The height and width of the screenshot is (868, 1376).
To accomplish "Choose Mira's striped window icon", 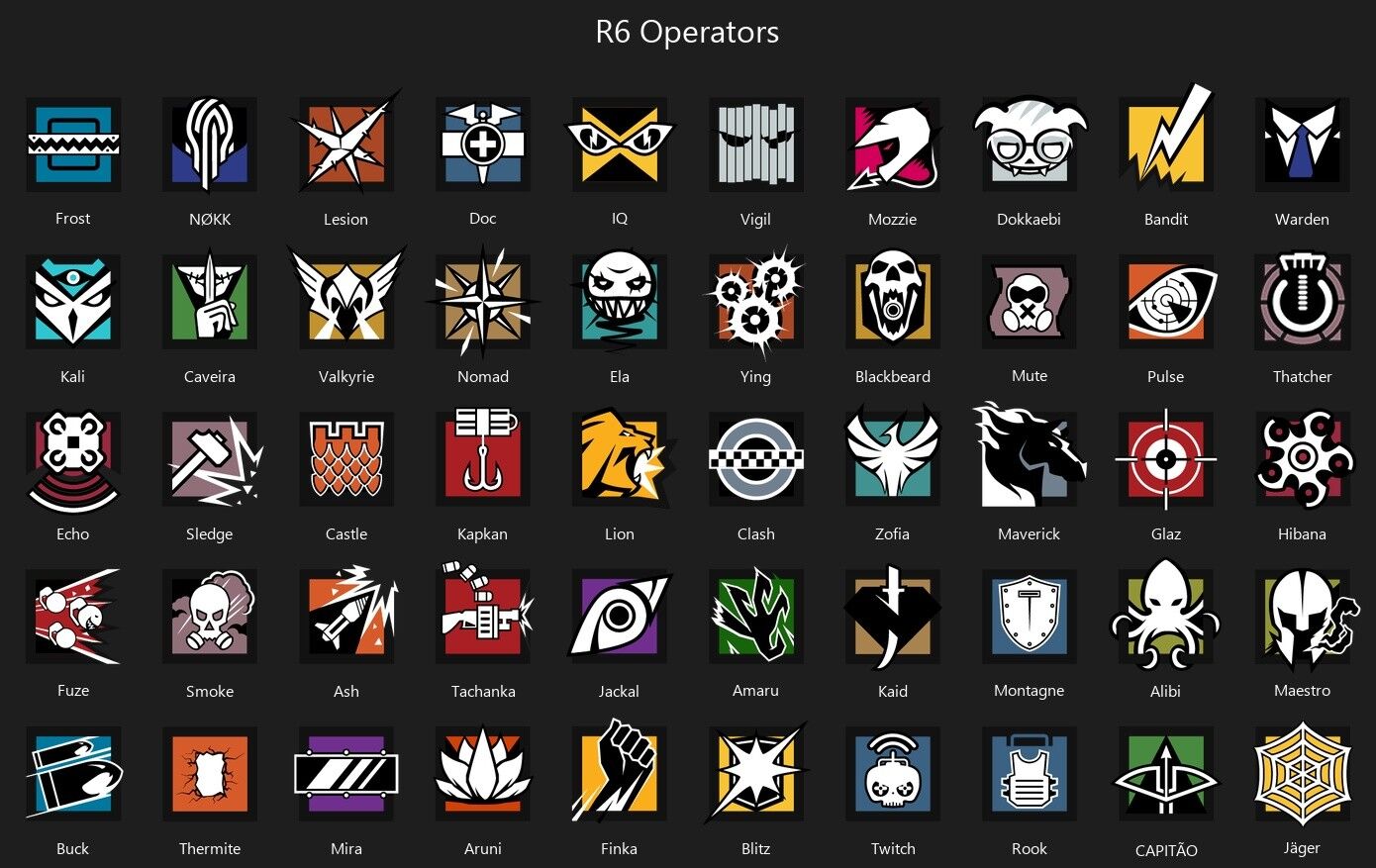I will pos(346,773).
